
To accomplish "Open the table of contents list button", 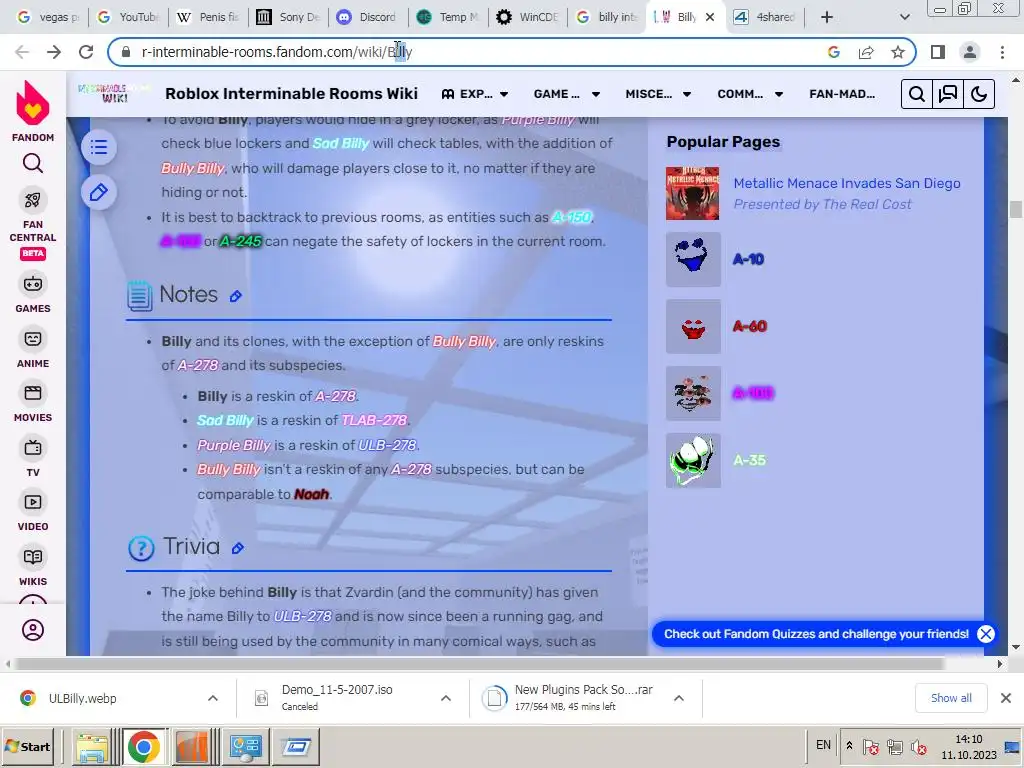I will pyautogui.click(x=99, y=147).
